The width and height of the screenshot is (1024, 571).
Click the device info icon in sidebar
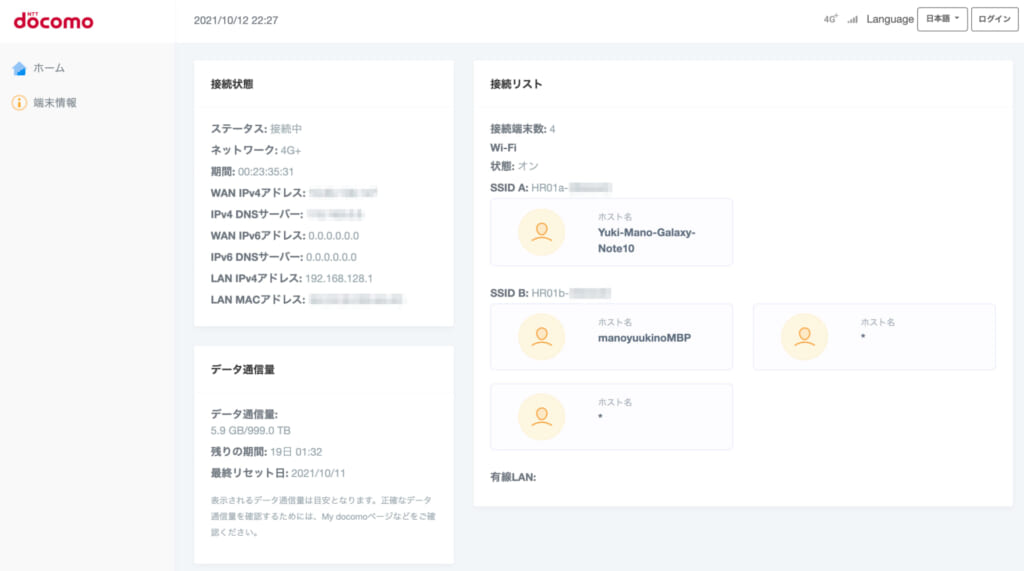click(19, 103)
